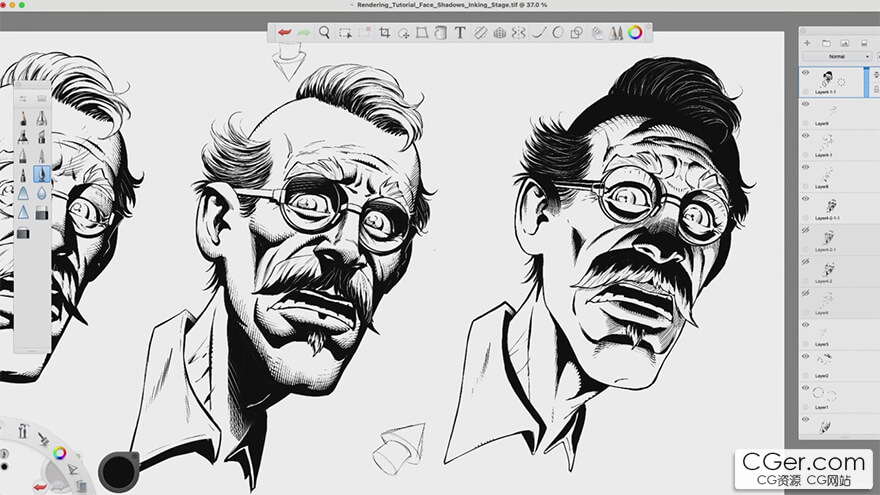
Task: Open the Draw Styles shapes tool
Action: [576, 33]
